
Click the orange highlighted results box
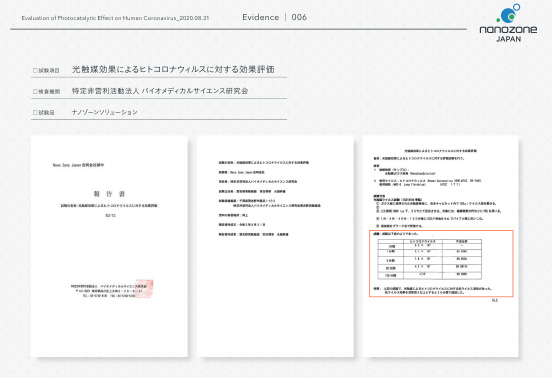[441, 264]
